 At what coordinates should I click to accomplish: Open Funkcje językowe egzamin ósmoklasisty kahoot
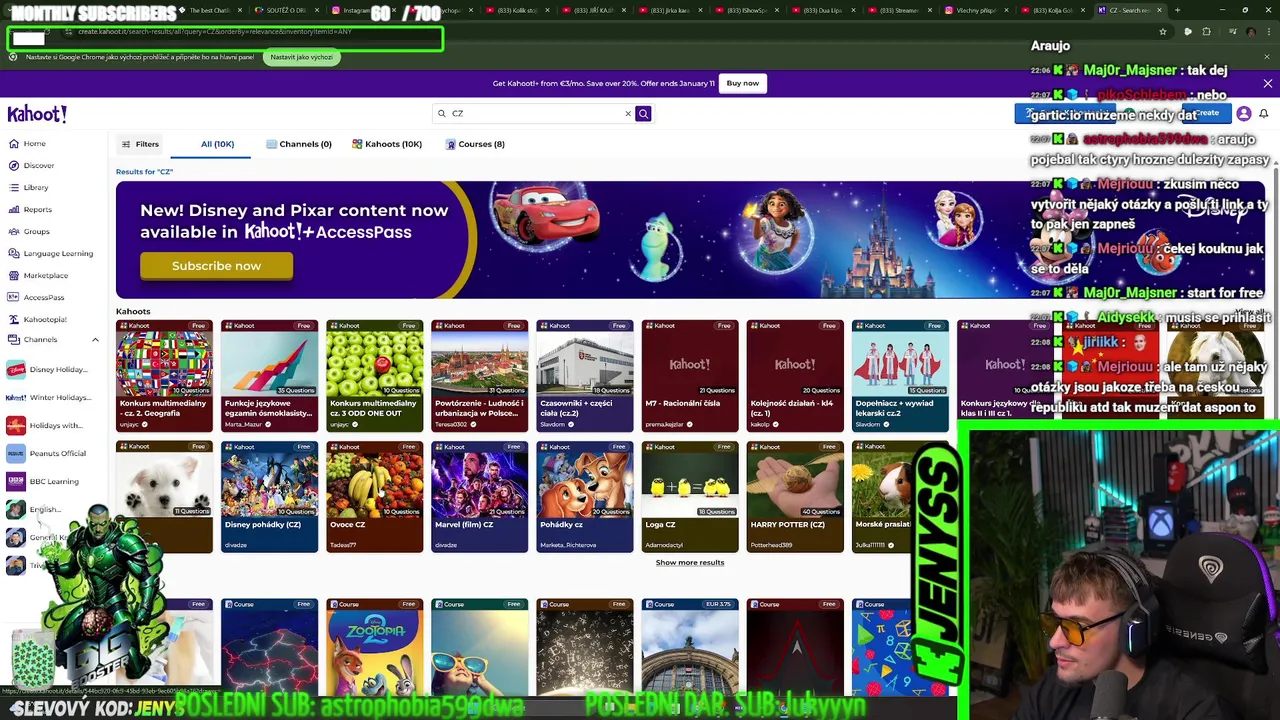pyautogui.click(x=269, y=375)
